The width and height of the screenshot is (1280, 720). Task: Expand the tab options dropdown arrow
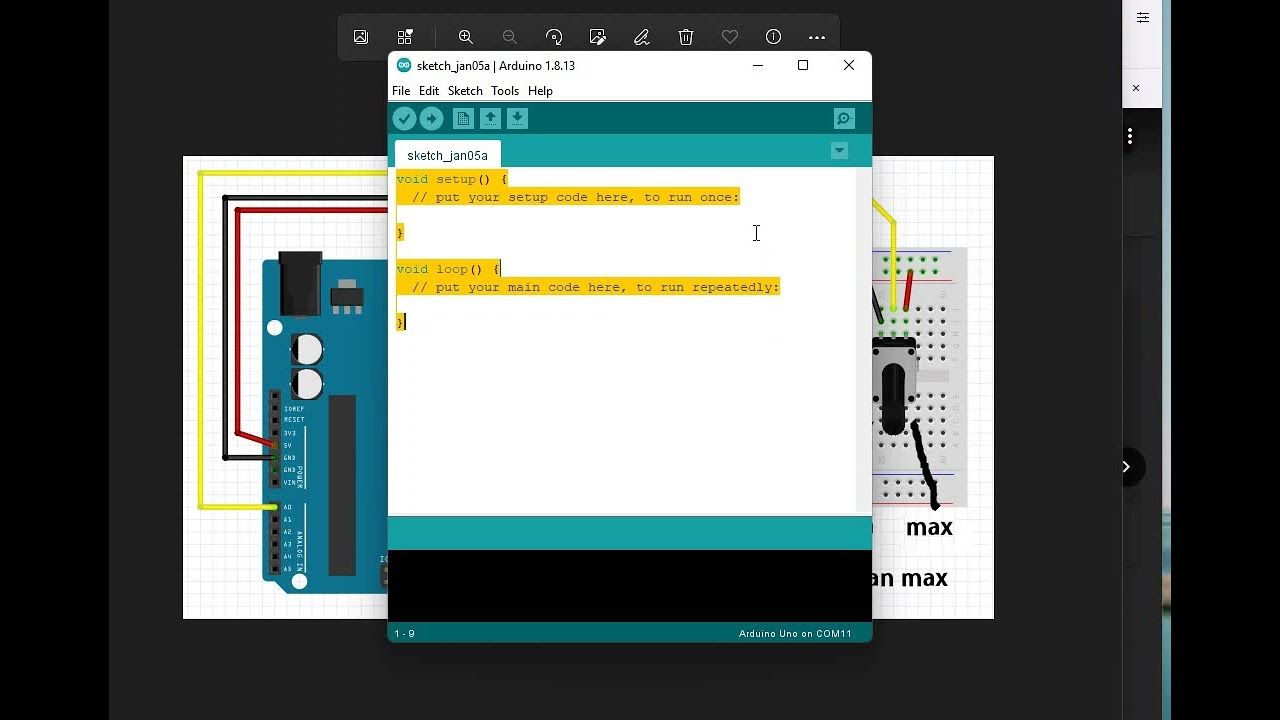click(x=839, y=151)
